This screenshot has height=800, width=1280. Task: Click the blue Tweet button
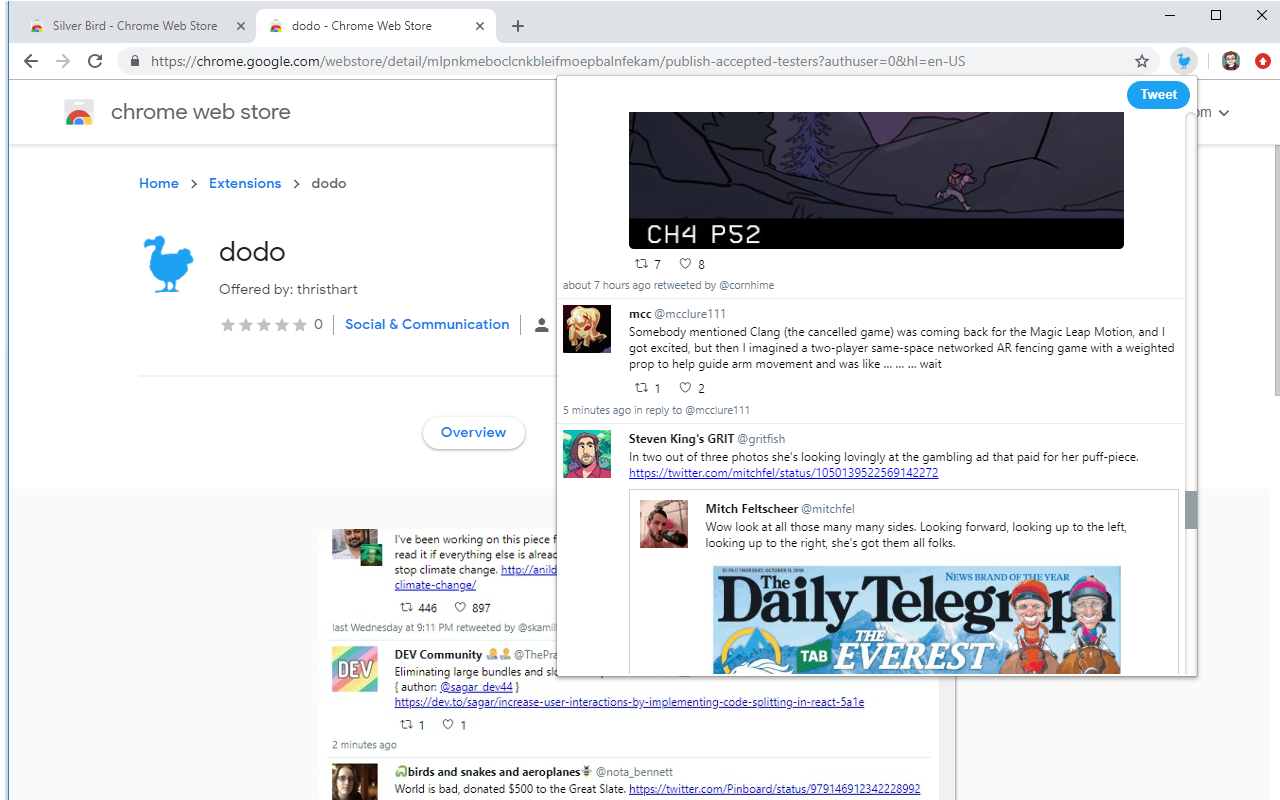(x=1157, y=94)
